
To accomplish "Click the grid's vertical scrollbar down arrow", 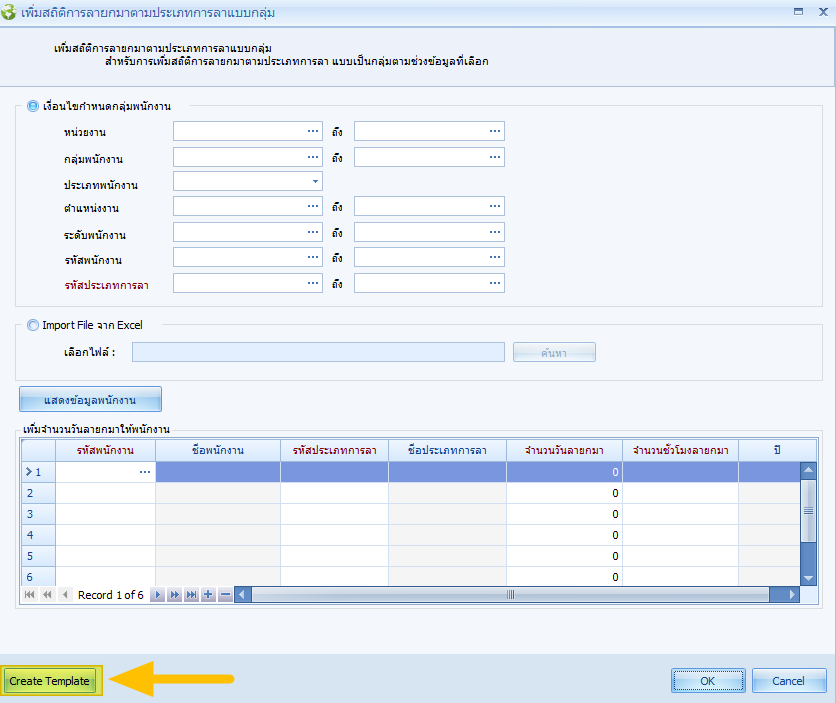I will (809, 577).
